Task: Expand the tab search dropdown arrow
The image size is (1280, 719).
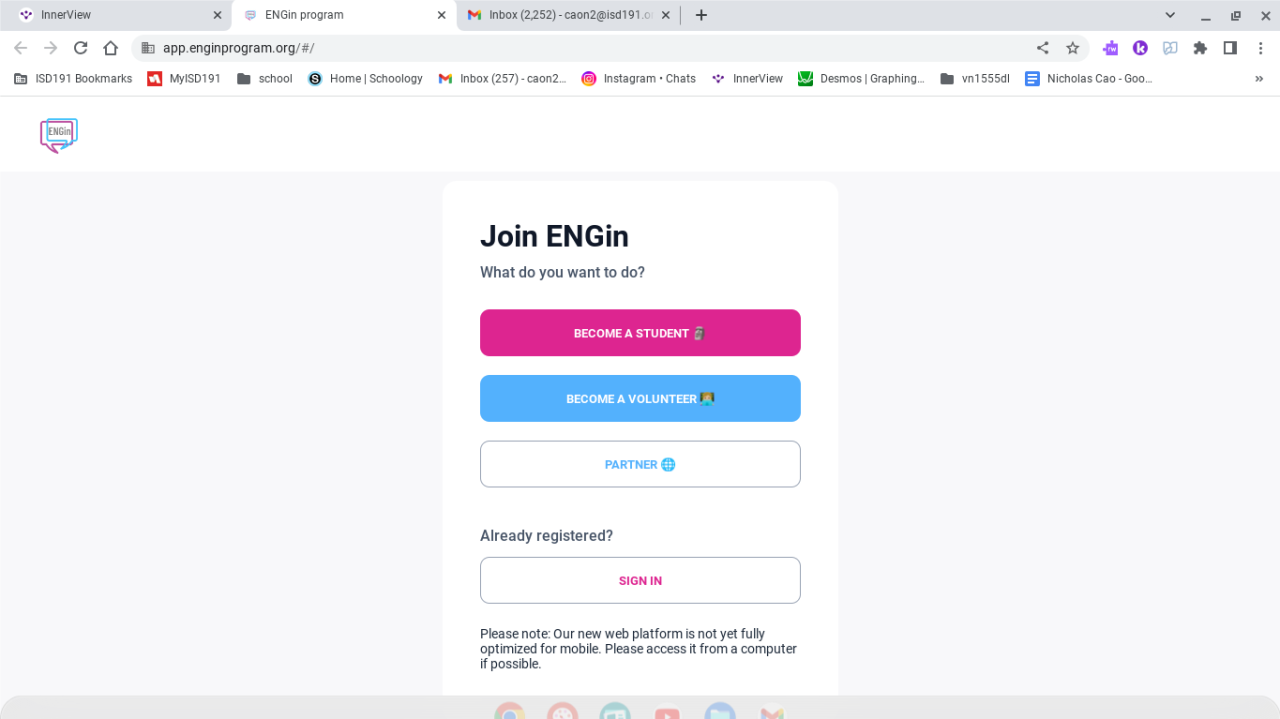Action: (x=1170, y=15)
